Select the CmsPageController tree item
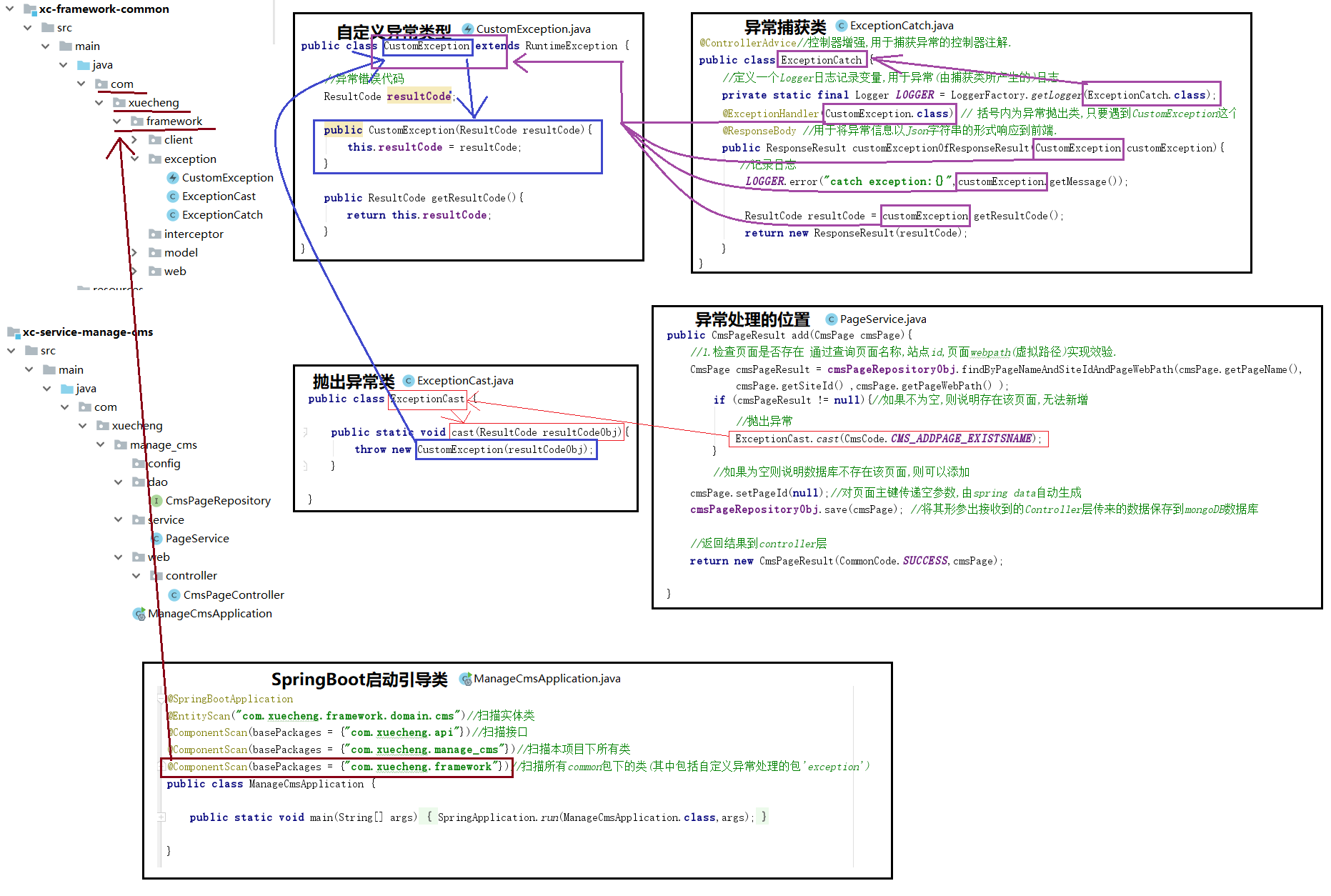 pos(234,595)
